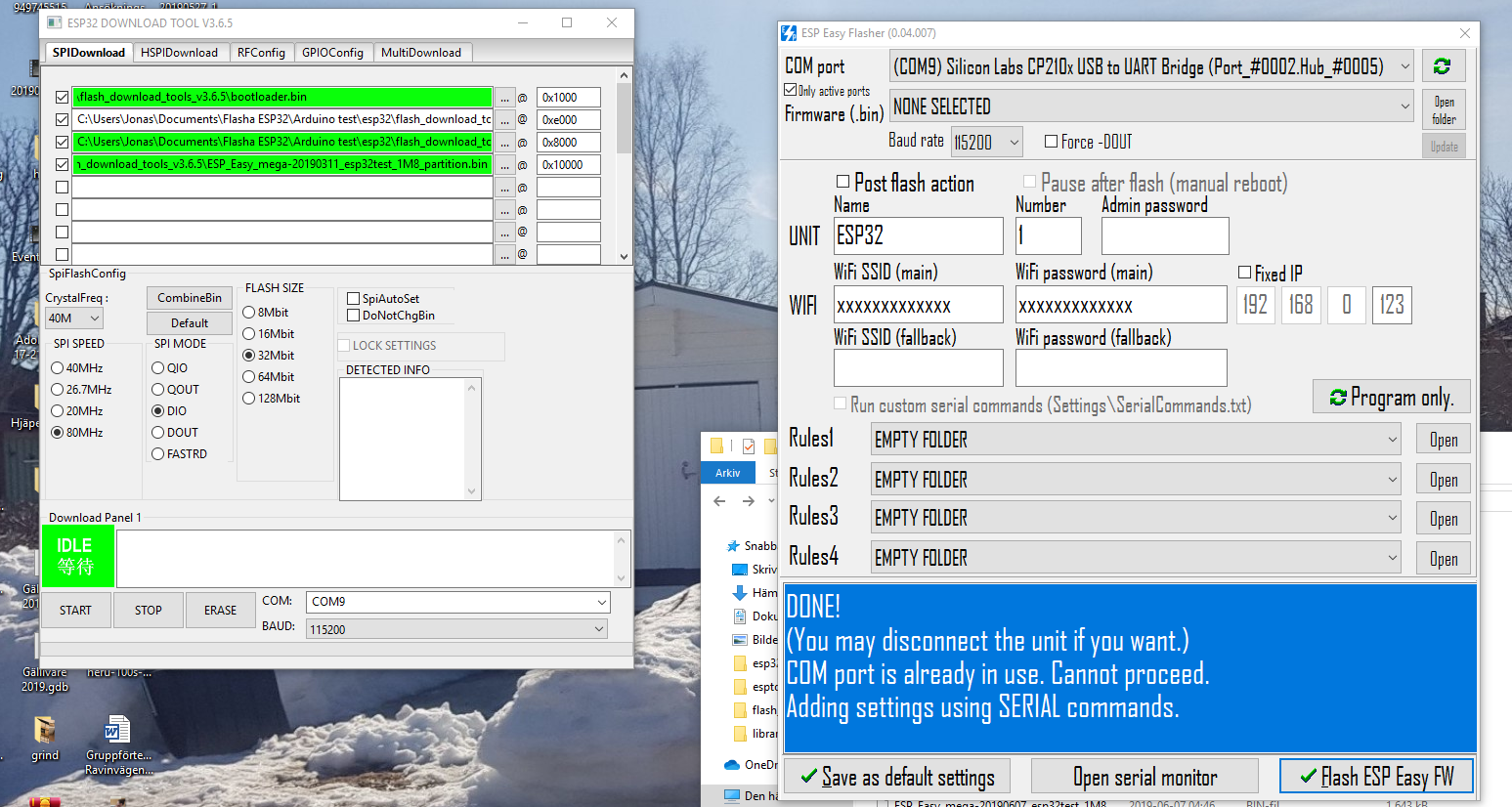Click the ESP Easy Flasher title bar icon

[x=789, y=33]
